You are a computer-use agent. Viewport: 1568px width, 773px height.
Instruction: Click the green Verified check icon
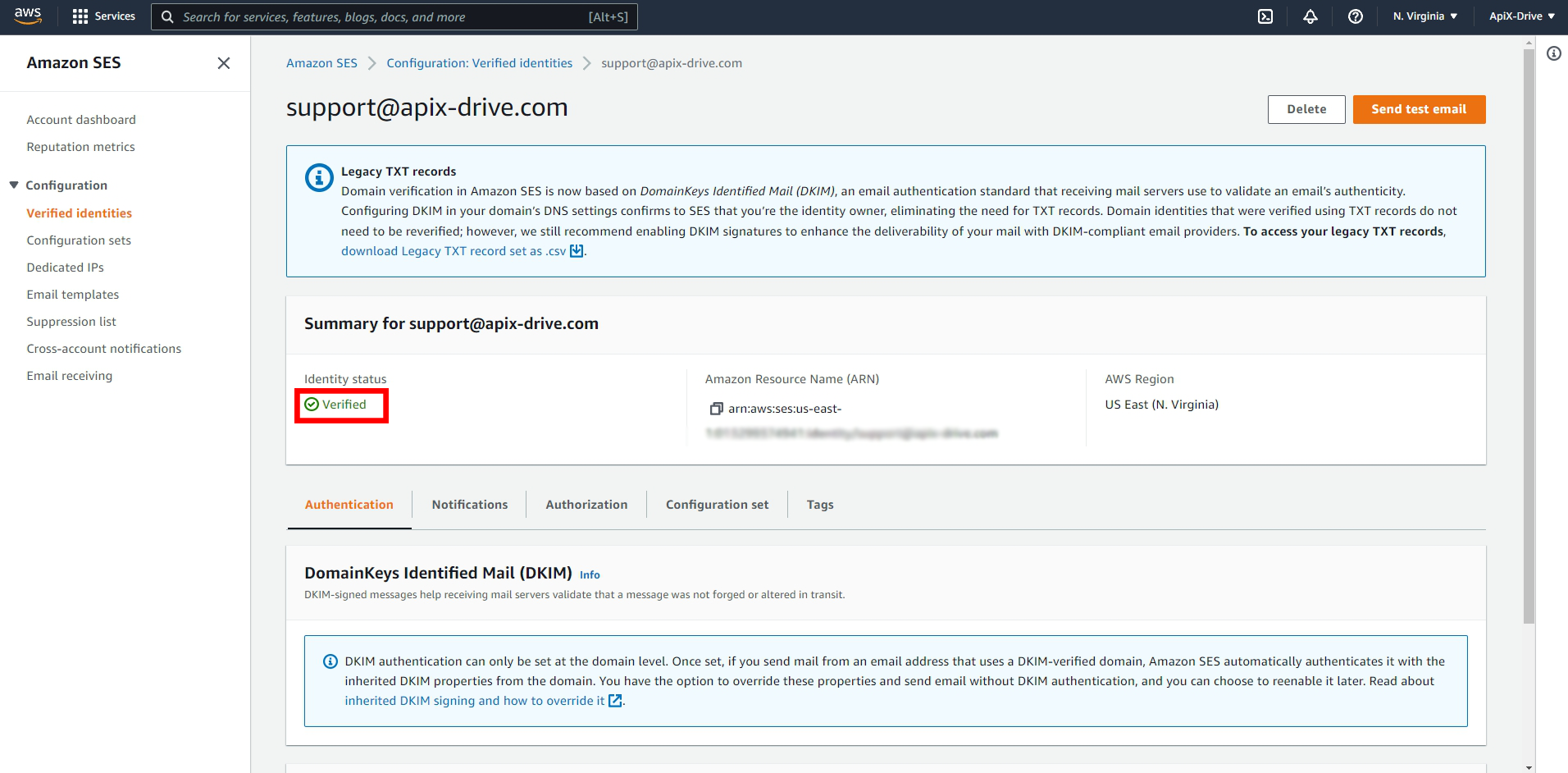(312, 405)
